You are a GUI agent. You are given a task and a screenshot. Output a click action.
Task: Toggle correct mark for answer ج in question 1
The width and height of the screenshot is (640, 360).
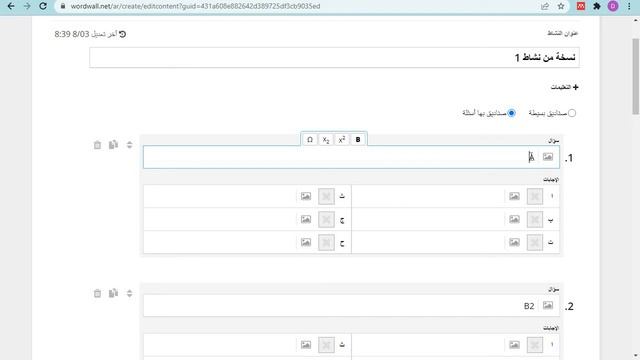point(326,220)
